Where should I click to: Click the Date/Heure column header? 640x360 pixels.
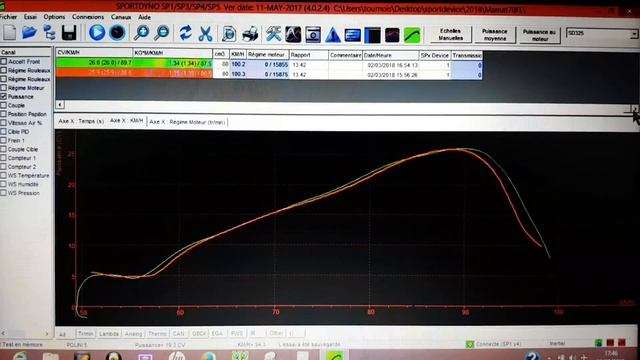tap(391, 55)
